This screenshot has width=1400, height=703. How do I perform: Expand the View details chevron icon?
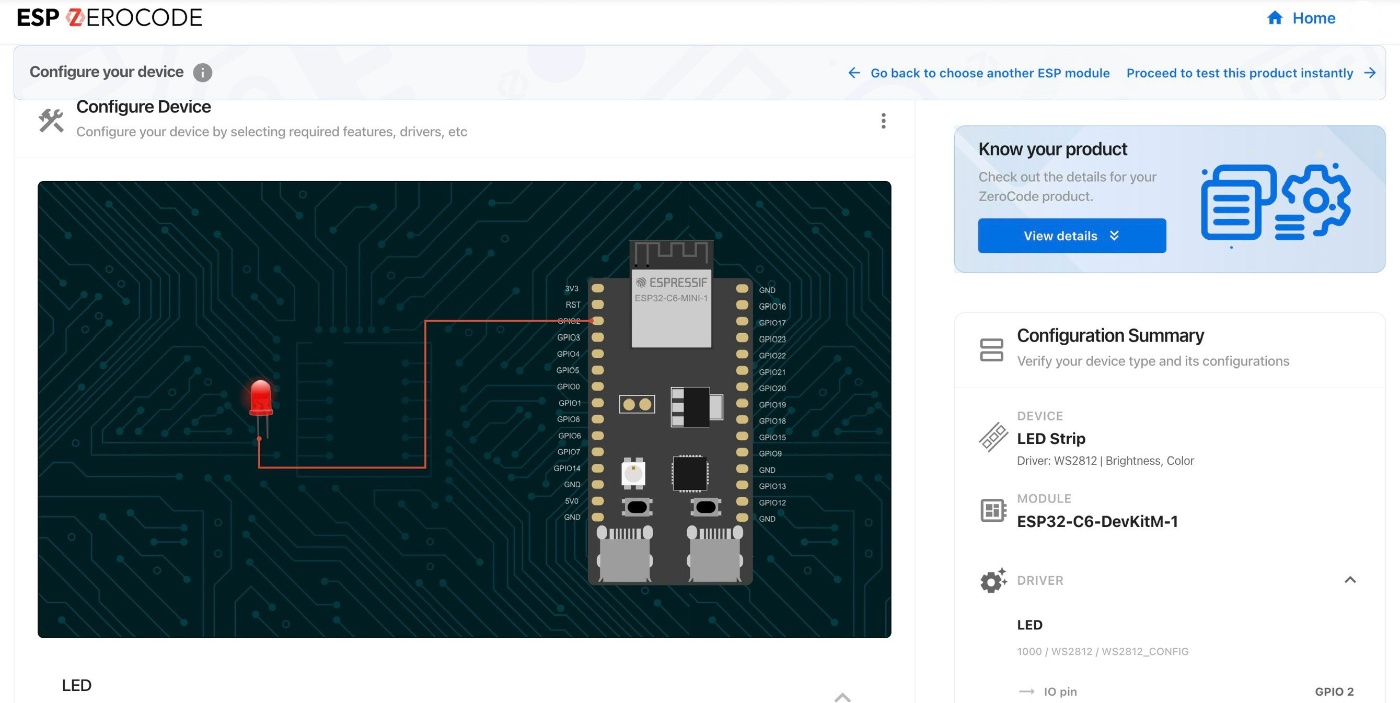tap(1114, 236)
